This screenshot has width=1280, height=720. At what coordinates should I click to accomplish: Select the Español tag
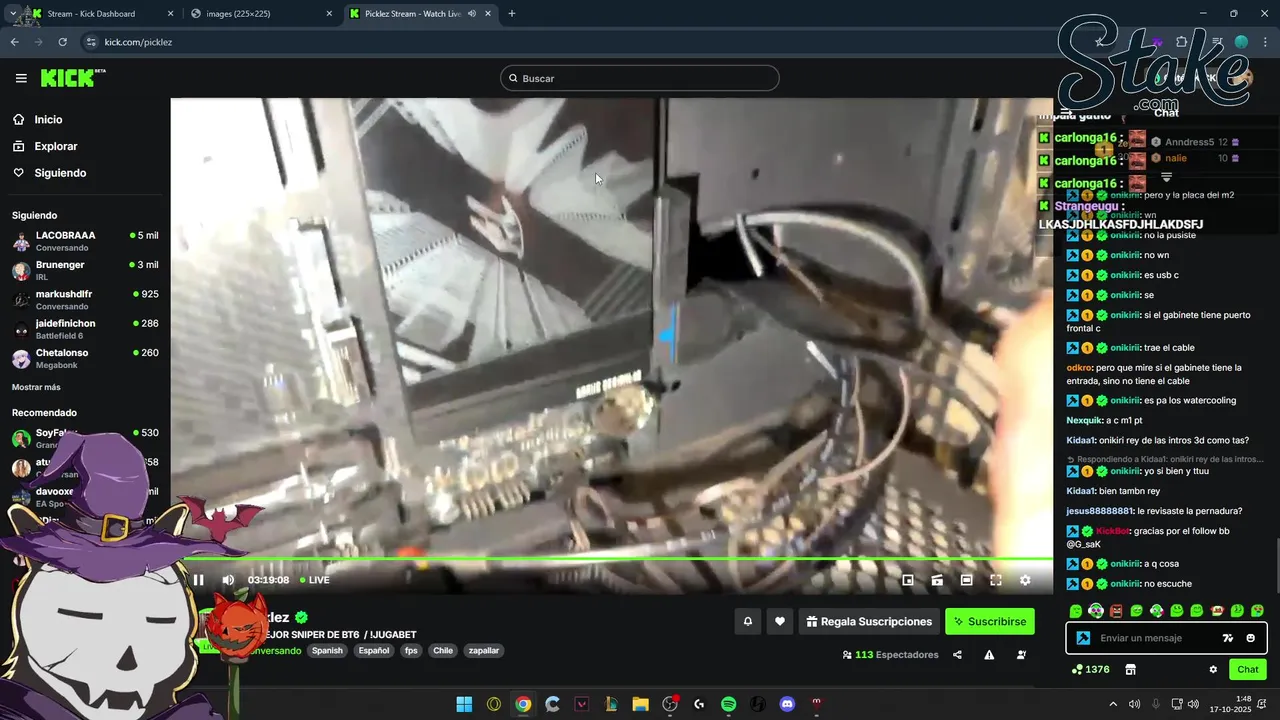[x=374, y=650]
